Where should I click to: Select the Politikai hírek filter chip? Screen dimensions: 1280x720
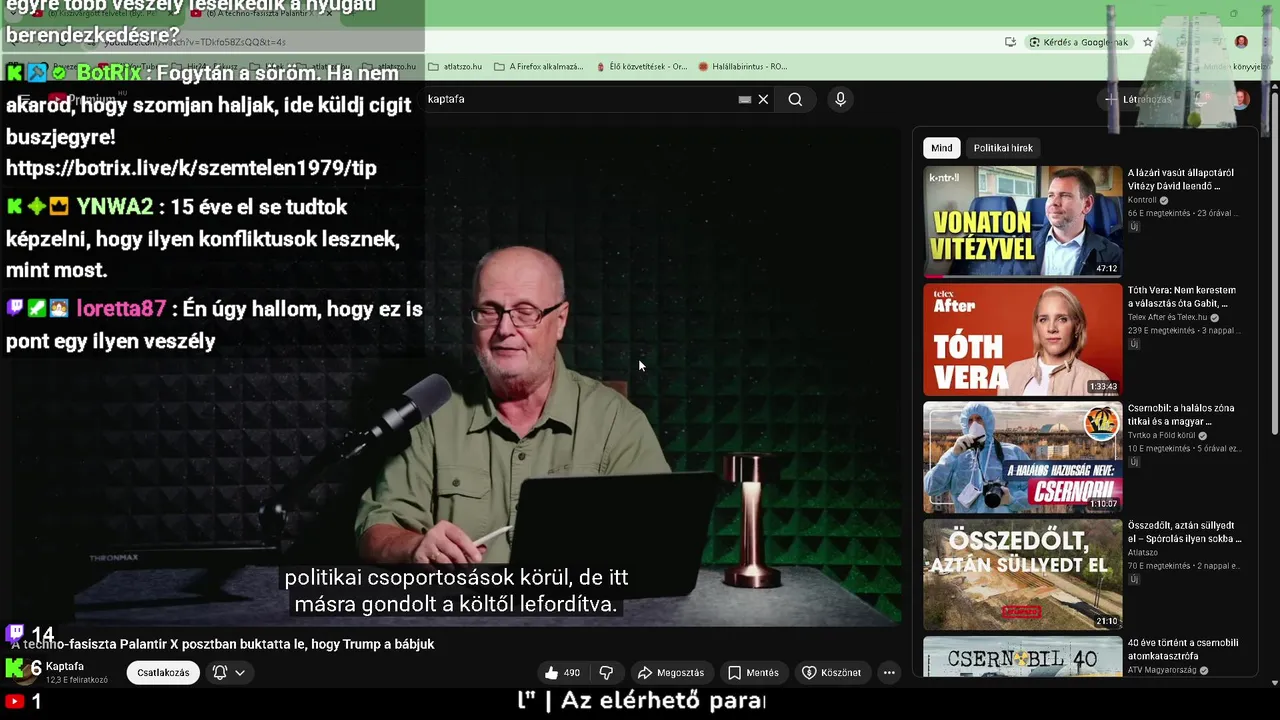click(1003, 148)
